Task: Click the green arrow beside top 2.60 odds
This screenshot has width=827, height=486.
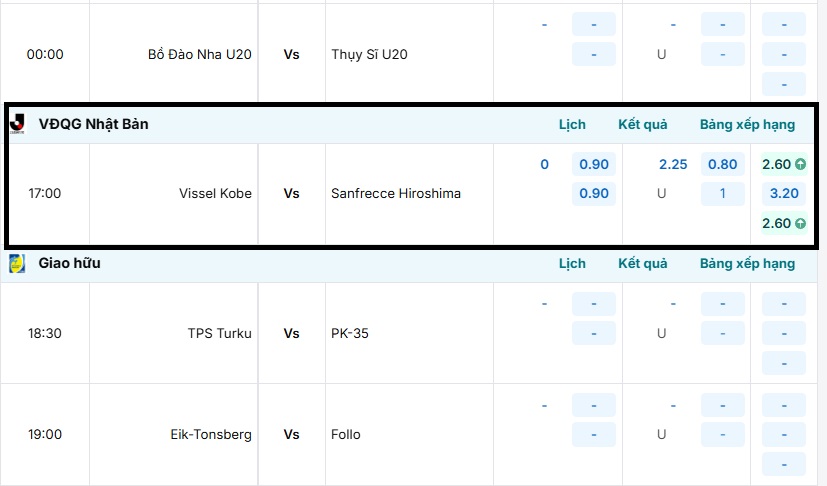Action: coord(801,165)
